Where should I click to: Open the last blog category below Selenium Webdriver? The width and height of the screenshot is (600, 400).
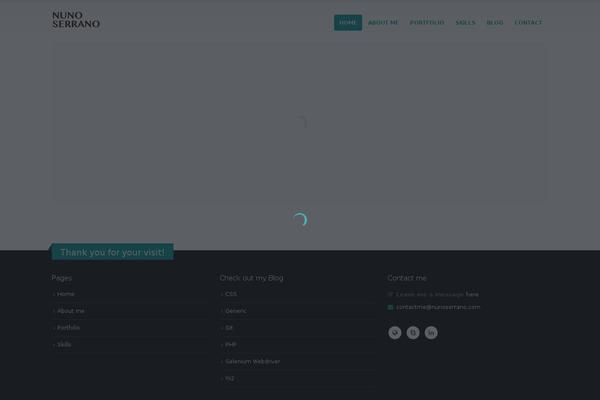[x=230, y=379]
